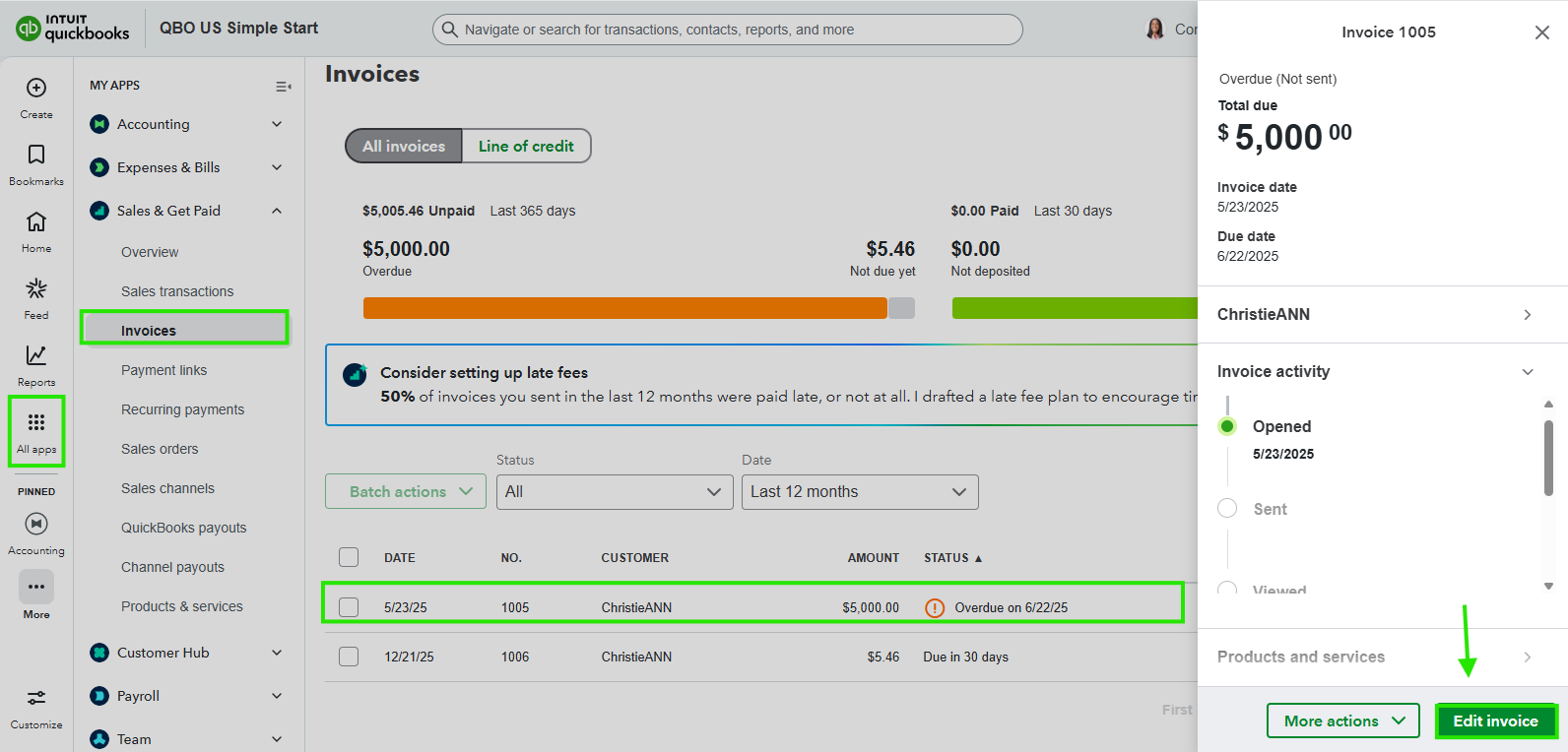
Task: Open the Feed sparkle icon
Action: 36,289
